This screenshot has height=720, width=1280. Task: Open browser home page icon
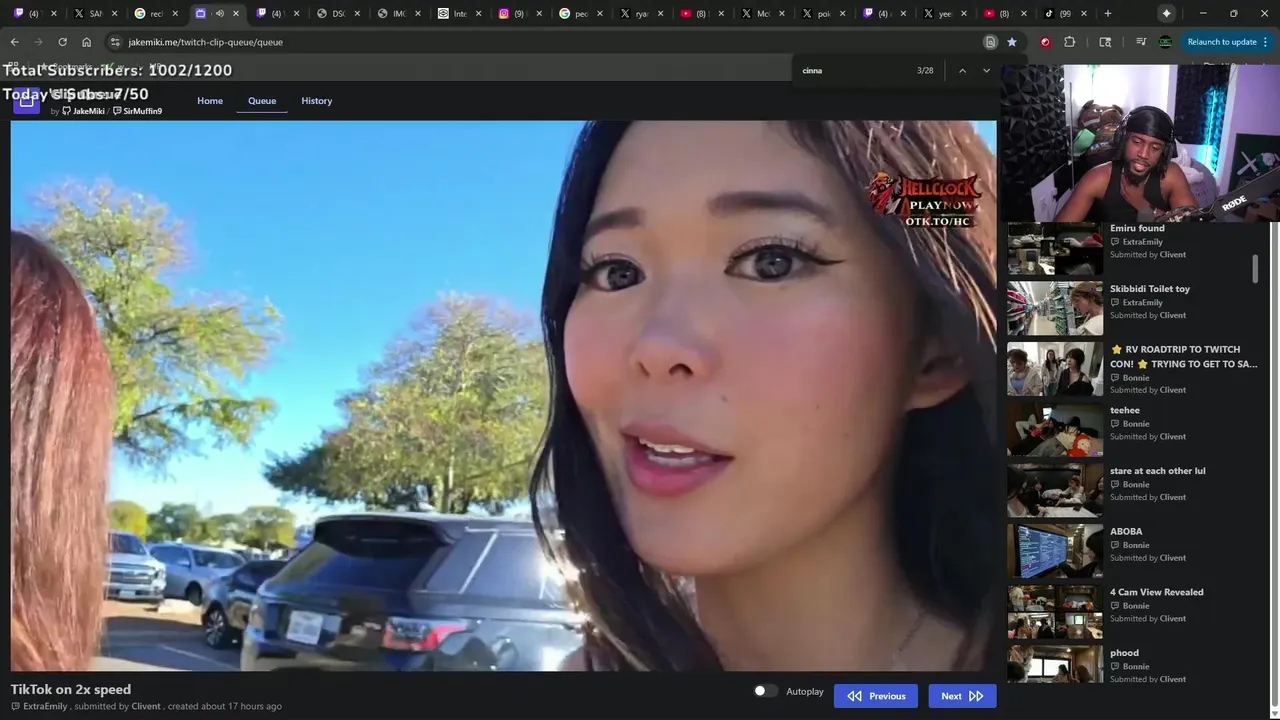(86, 42)
